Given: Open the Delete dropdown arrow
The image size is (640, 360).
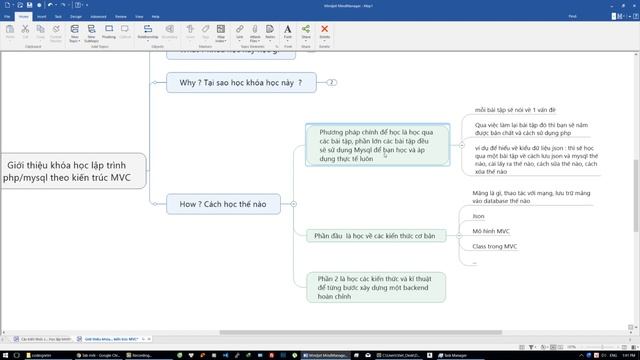Looking at the screenshot, I should pyautogui.click(x=324, y=41).
